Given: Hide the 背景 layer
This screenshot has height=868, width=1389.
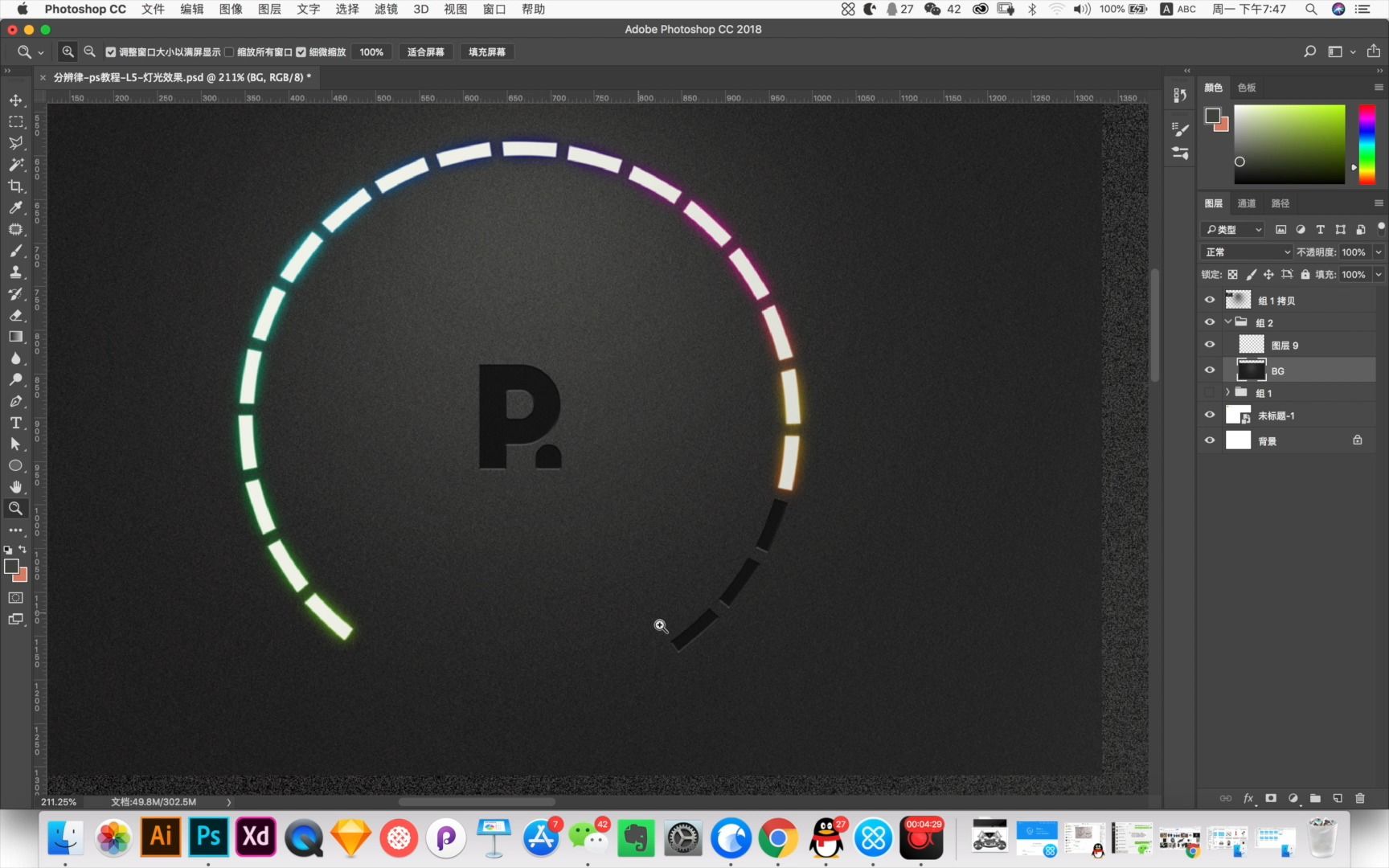Looking at the screenshot, I should click(1210, 440).
